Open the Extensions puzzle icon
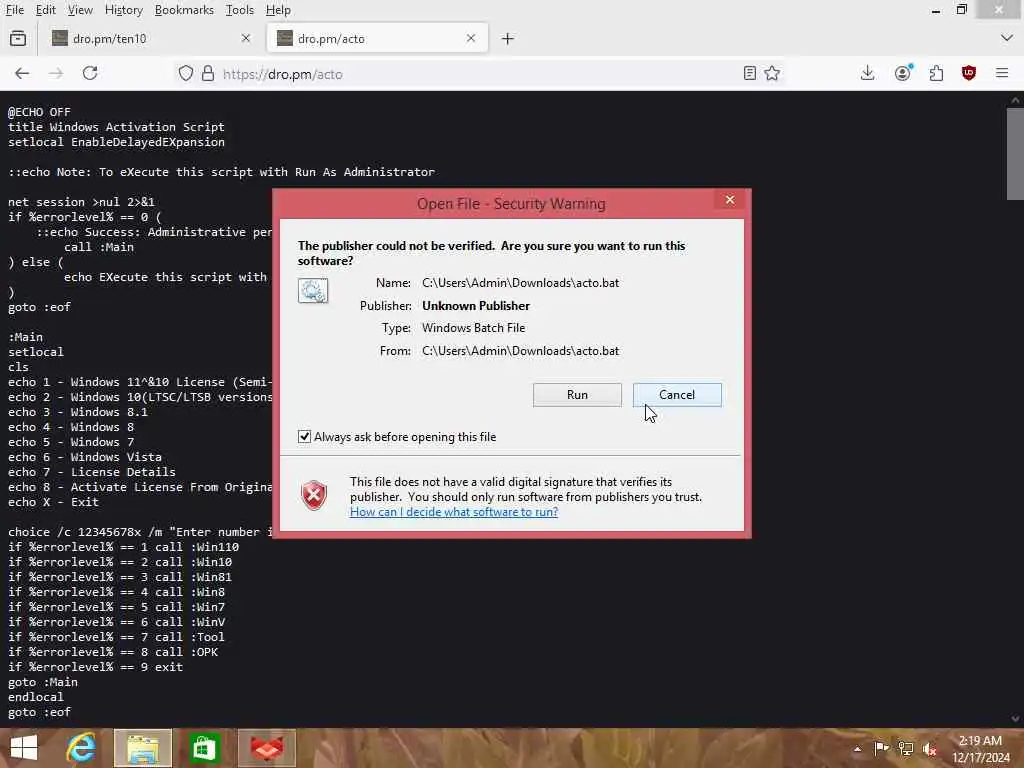Image resolution: width=1024 pixels, height=768 pixels. 936,73
